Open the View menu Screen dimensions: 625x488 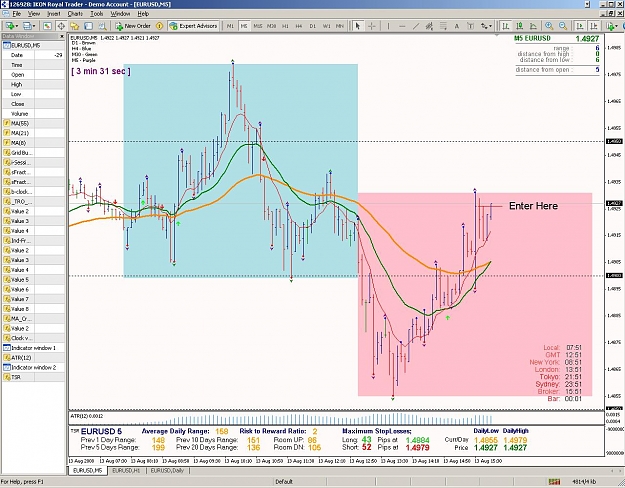[x=34, y=14]
